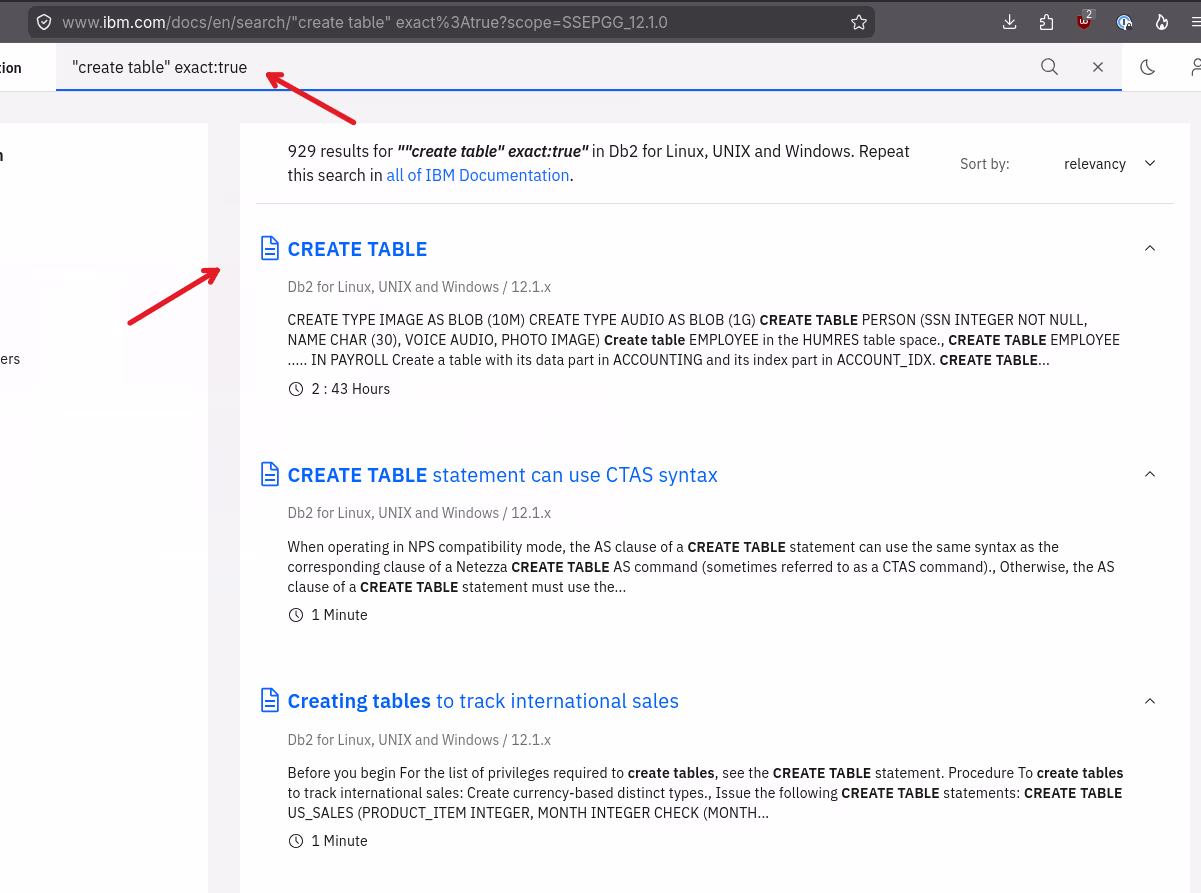1201x893 pixels.
Task: Open 'CREATE TABLE statement can use CTAS syntax' link
Action: (503, 475)
